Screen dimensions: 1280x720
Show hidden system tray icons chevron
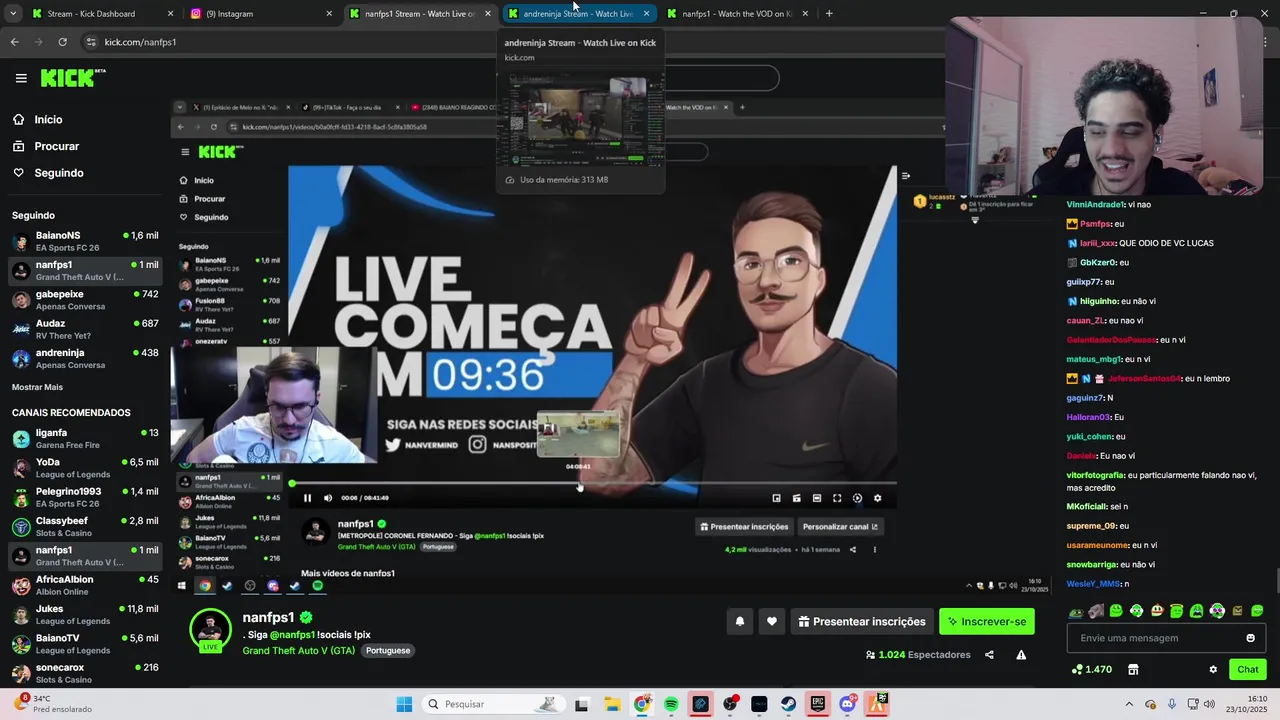tap(1129, 704)
